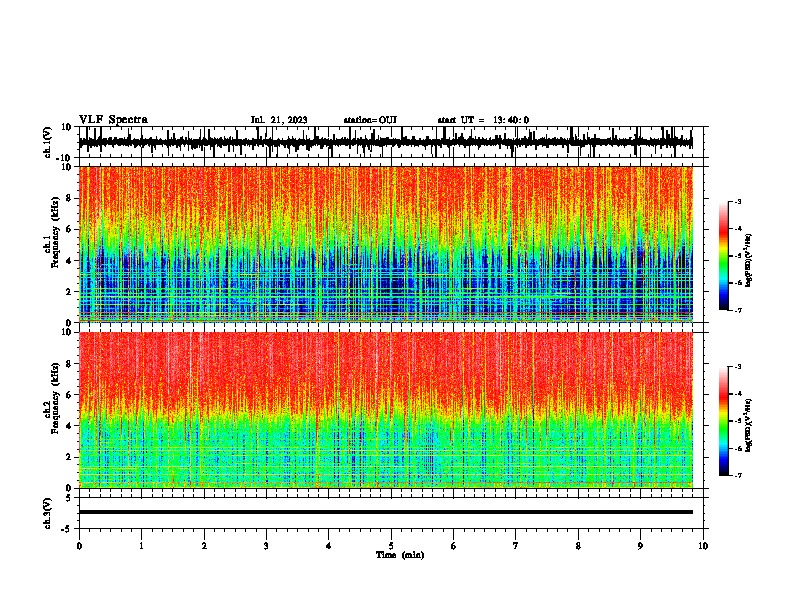The height and width of the screenshot is (612, 792).
Task: Select the date 'Jul 21, 2023' label
Action: tap(279, 120)
